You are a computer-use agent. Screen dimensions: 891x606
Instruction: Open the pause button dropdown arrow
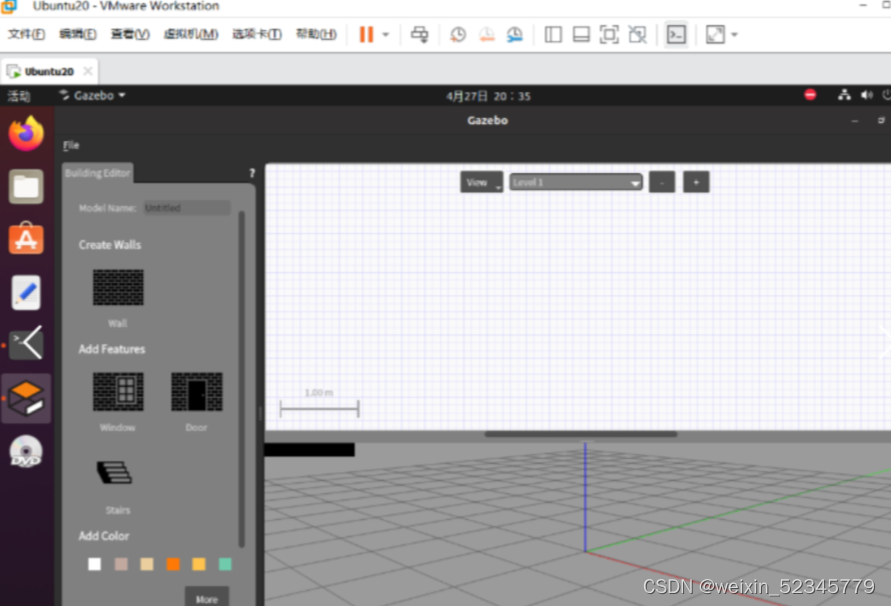(385, 35)
